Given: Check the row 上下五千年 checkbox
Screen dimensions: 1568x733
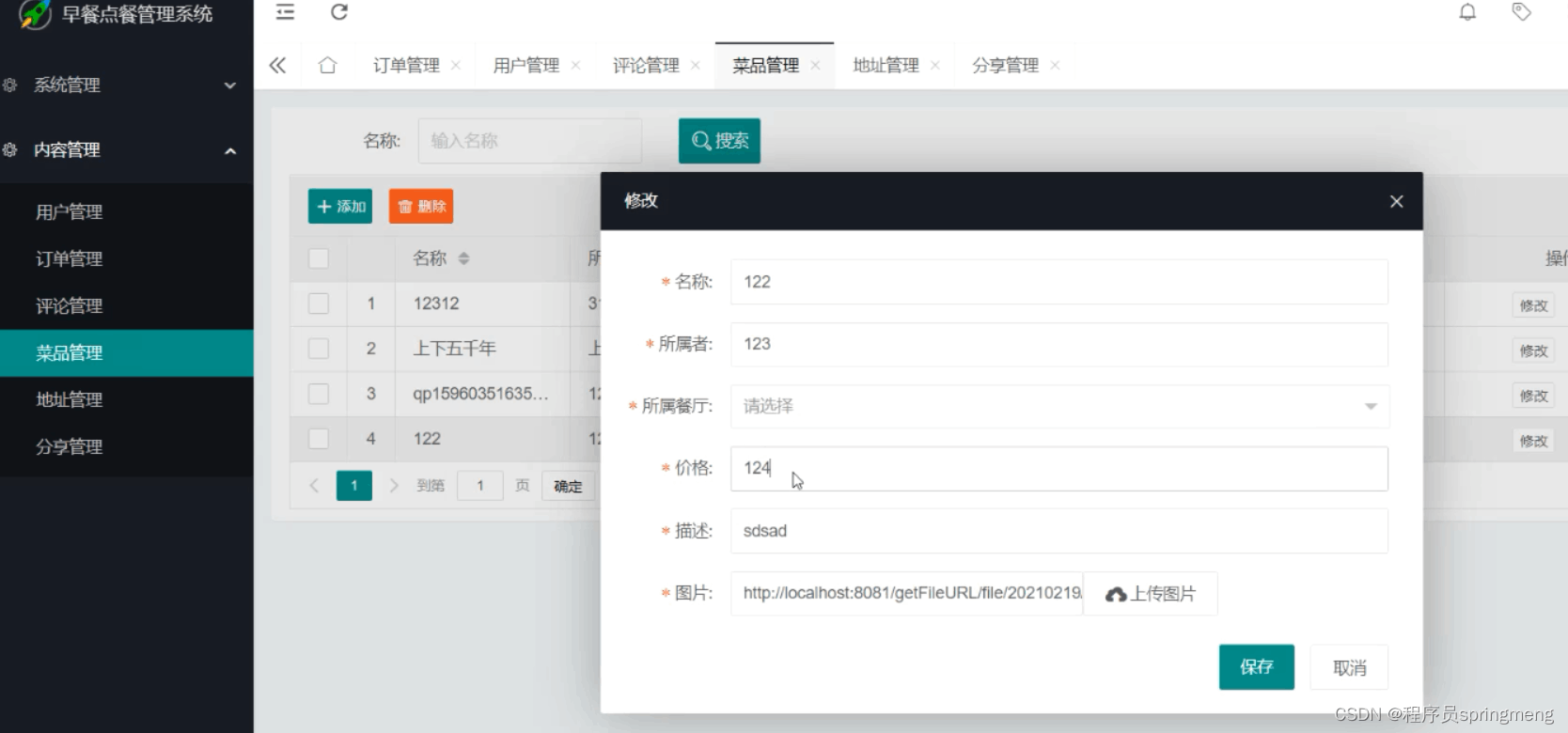Looking at the screenshot, I should click(319, 349).
